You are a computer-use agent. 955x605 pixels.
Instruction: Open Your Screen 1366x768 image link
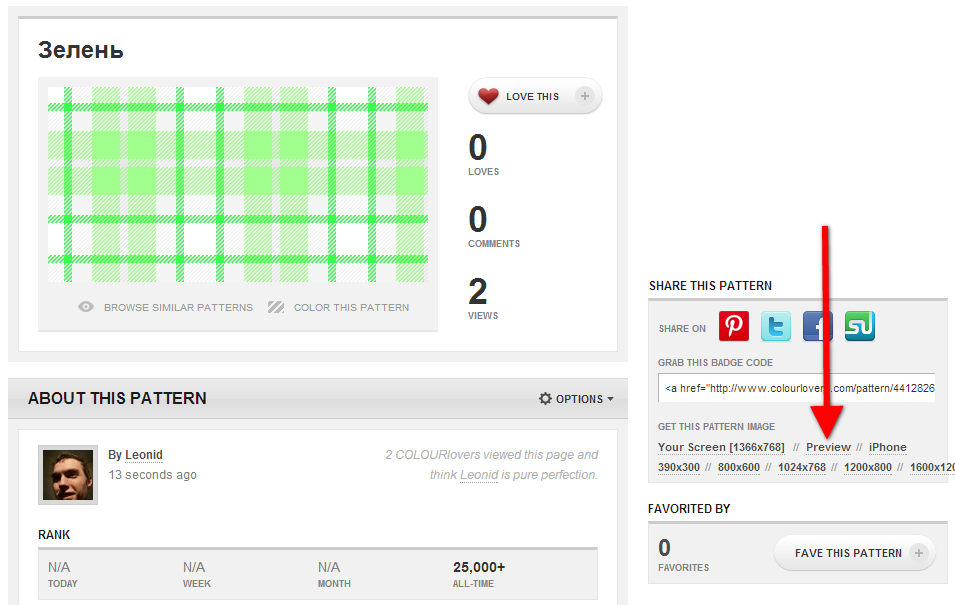tap(721, 447)
